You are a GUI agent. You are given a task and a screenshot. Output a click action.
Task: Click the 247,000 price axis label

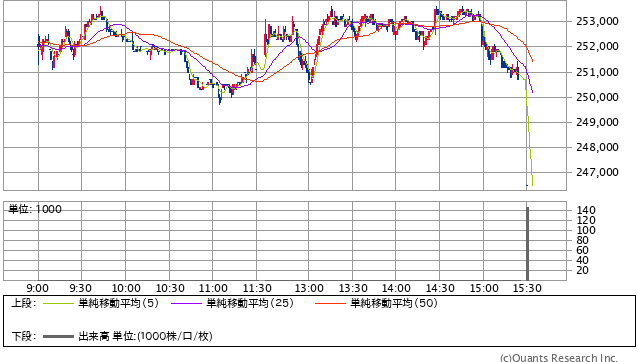pos(597,172)
